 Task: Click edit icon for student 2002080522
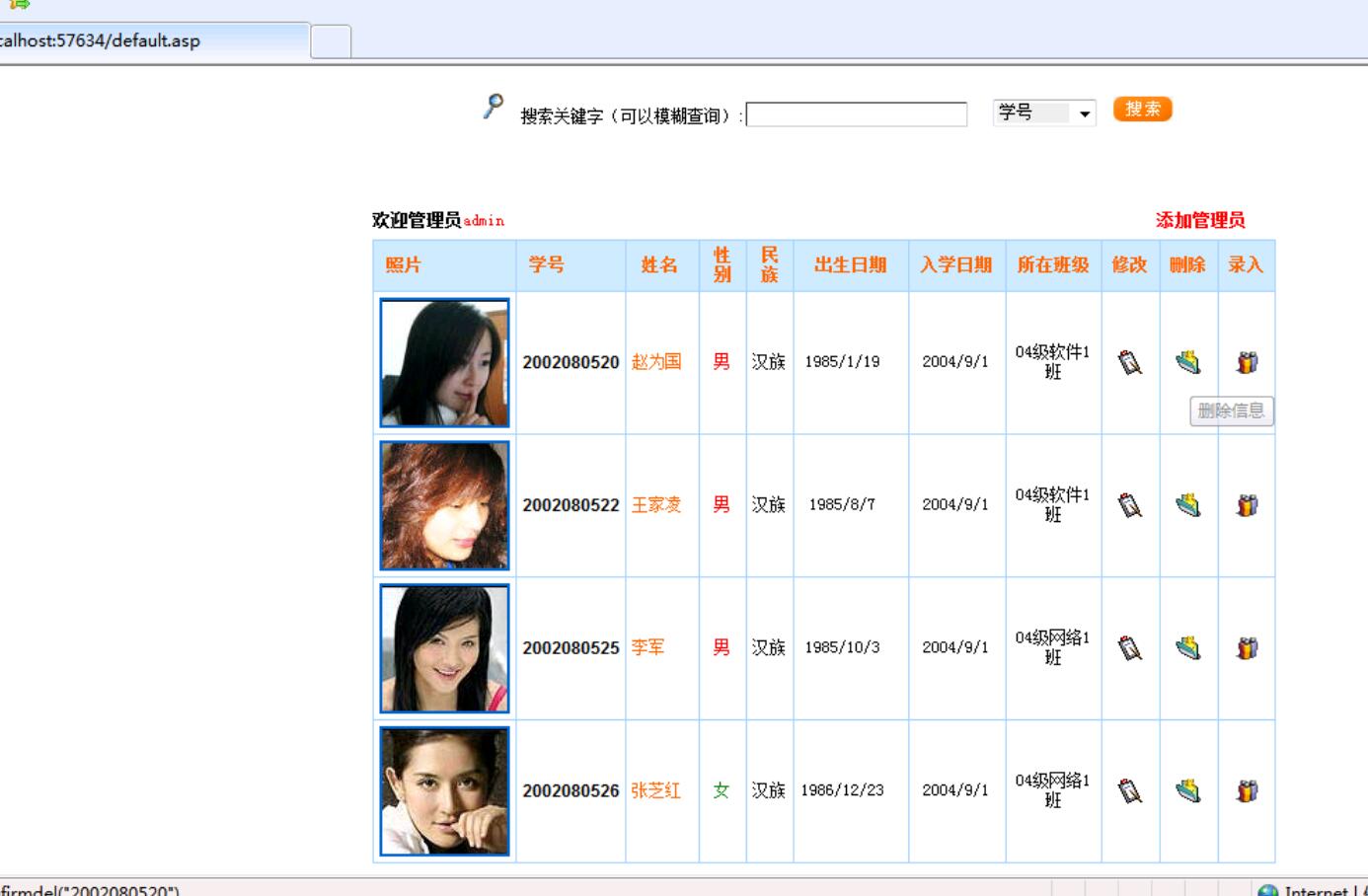click(x=1130, y=506)
